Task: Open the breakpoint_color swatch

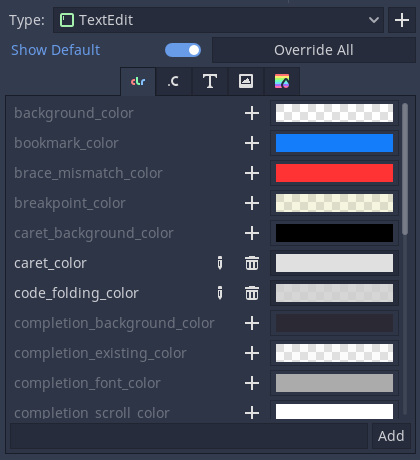Action: (x=334, y=203)
